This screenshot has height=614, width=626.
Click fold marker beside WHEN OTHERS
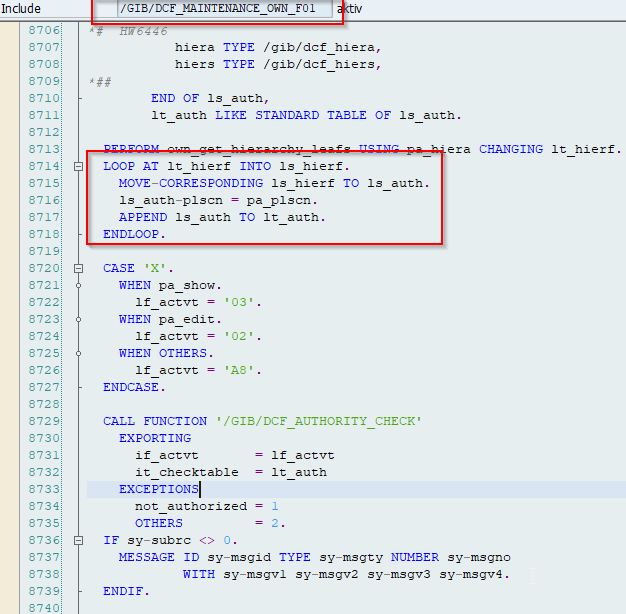(79, 353)
